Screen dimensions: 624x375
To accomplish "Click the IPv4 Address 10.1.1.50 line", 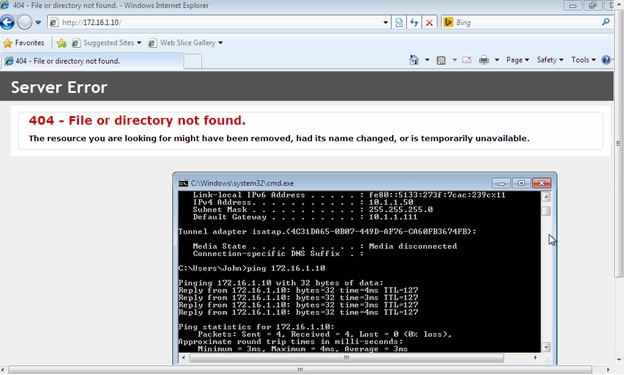I will point(303,203).
